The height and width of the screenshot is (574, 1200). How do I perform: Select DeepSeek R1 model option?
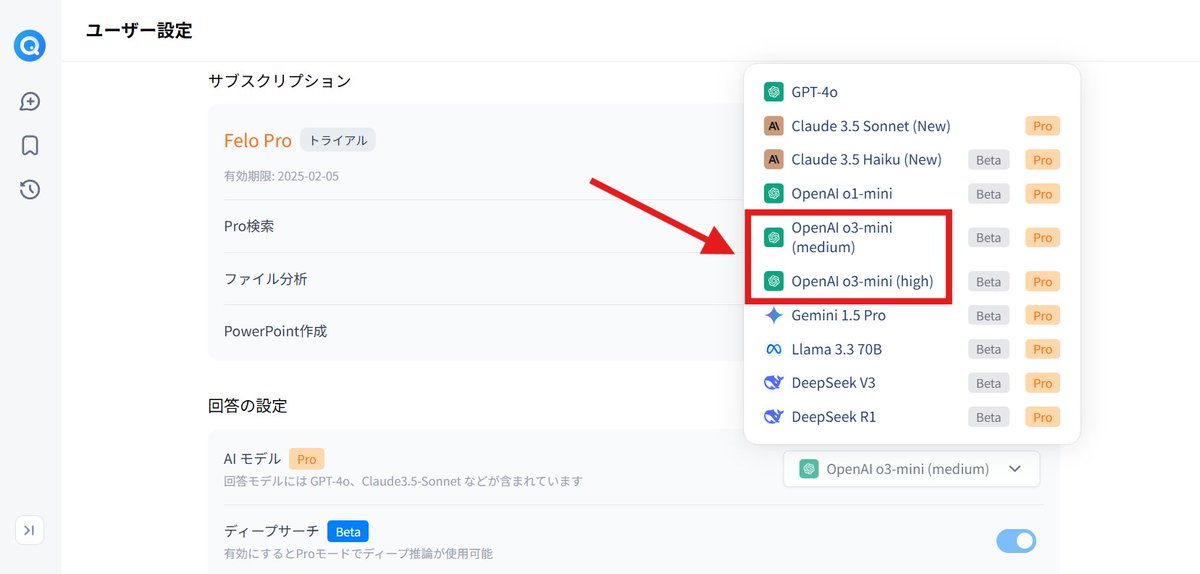[912, 416]
